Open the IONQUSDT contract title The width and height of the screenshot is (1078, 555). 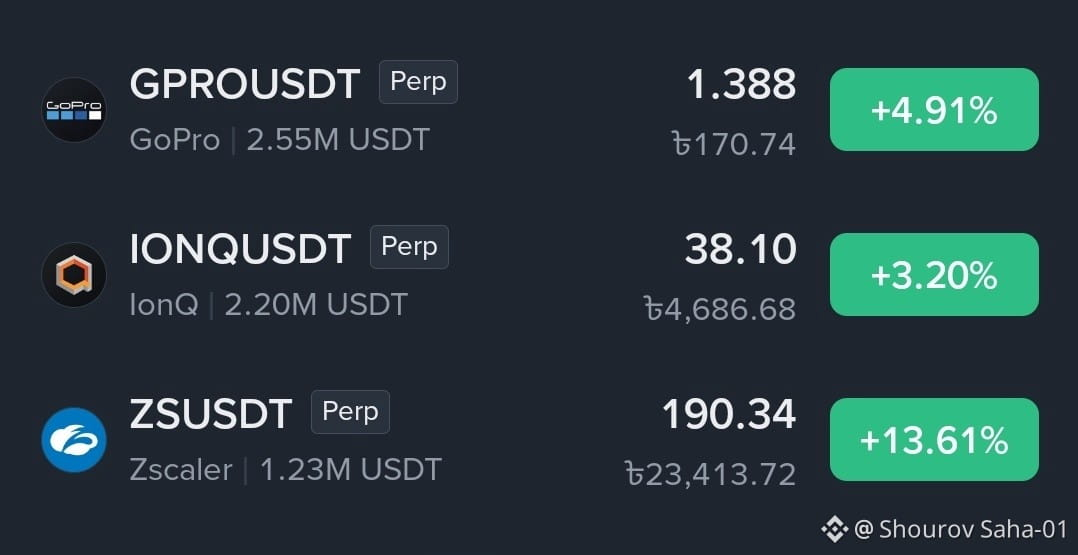click(x=241, y=250)
